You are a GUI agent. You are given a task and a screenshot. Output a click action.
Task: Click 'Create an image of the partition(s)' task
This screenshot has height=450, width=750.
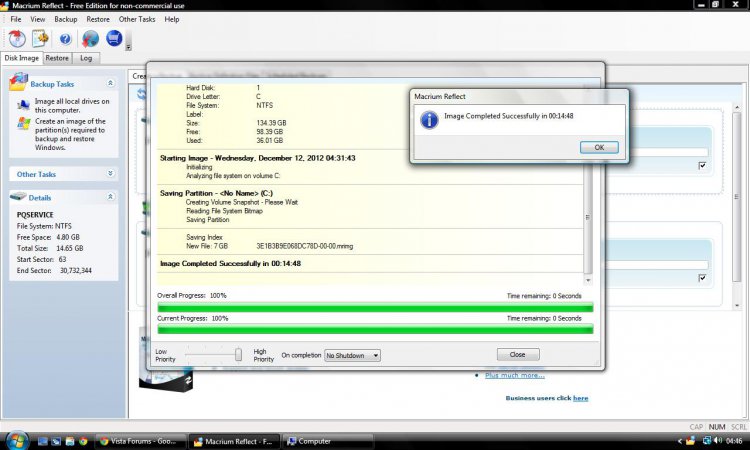tap(70, 134)
